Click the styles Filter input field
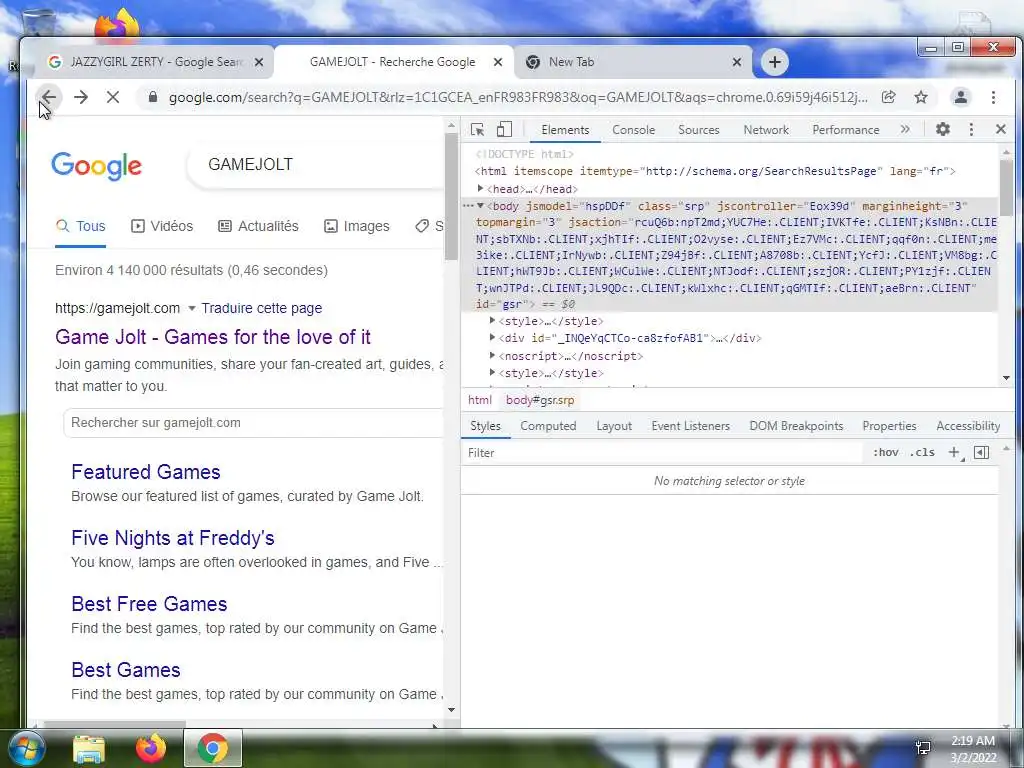The width and height of the screenshot is (1024, 768). (x=663, y=453)
